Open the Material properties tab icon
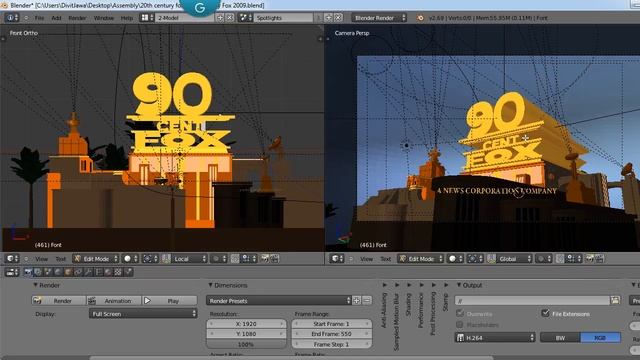Screen dimensions: 640x360 pos(108,272)
